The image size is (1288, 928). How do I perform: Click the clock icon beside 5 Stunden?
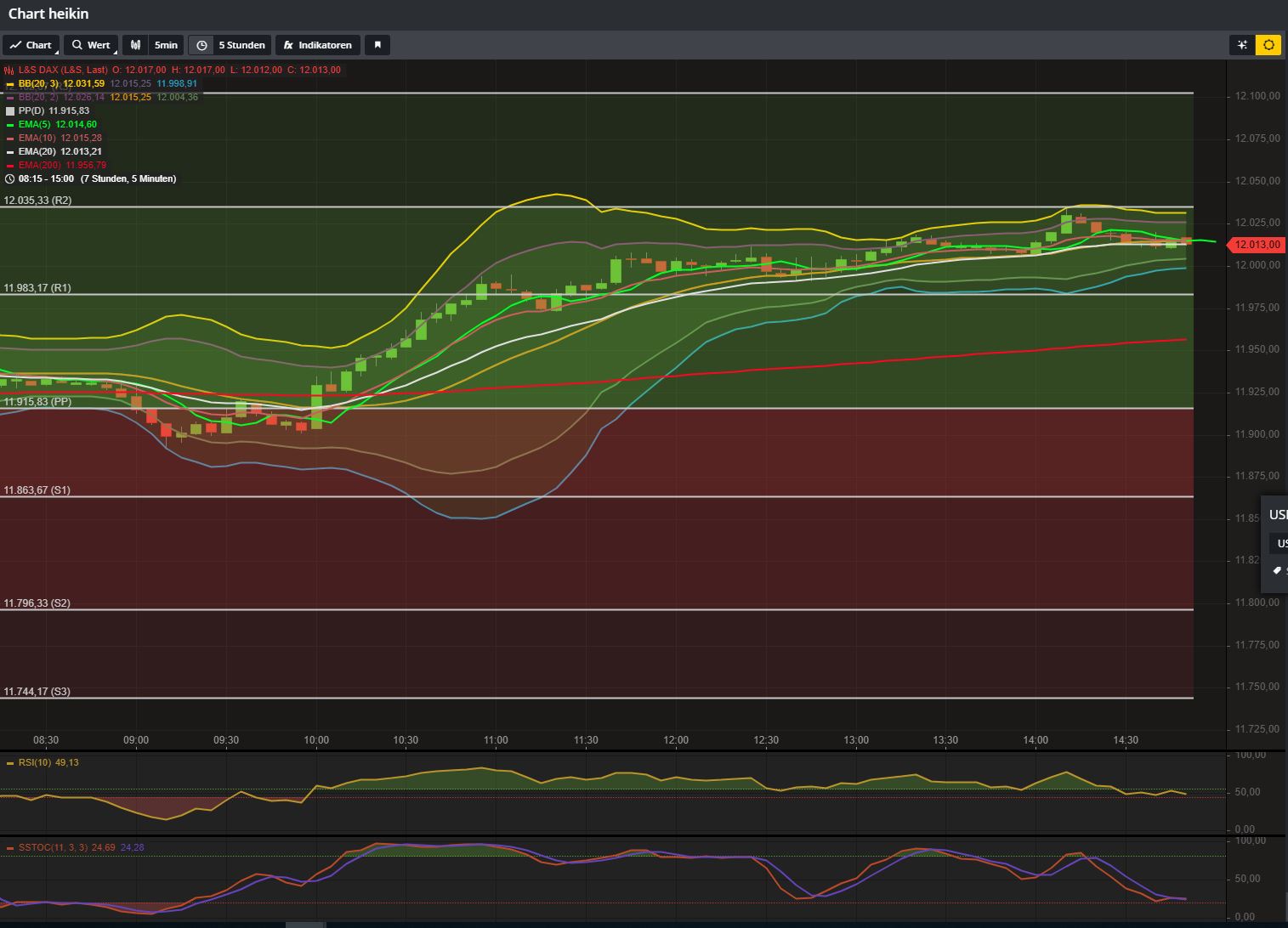[201, 45]
